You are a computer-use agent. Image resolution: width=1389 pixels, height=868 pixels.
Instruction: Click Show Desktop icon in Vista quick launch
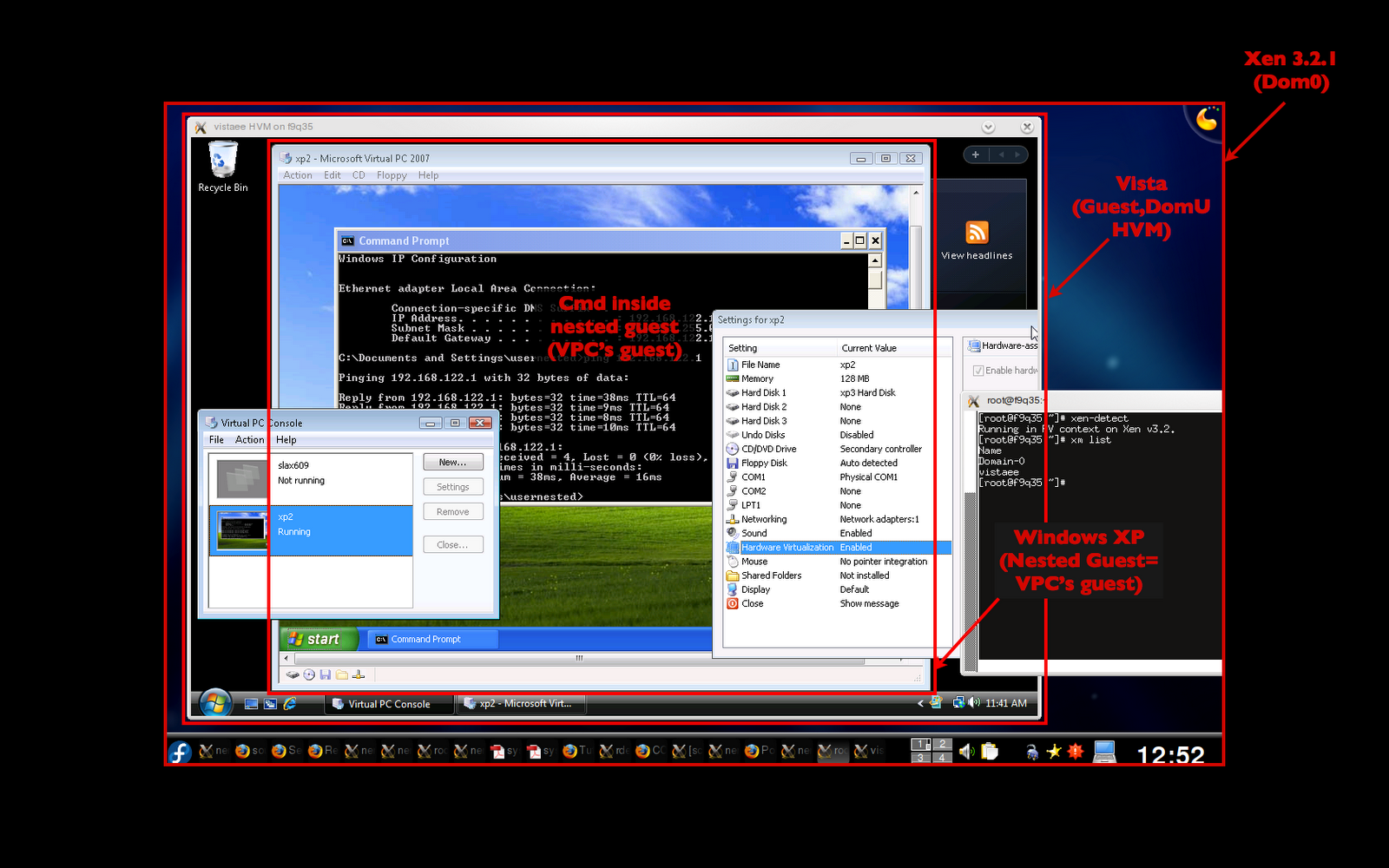point(251,704)
